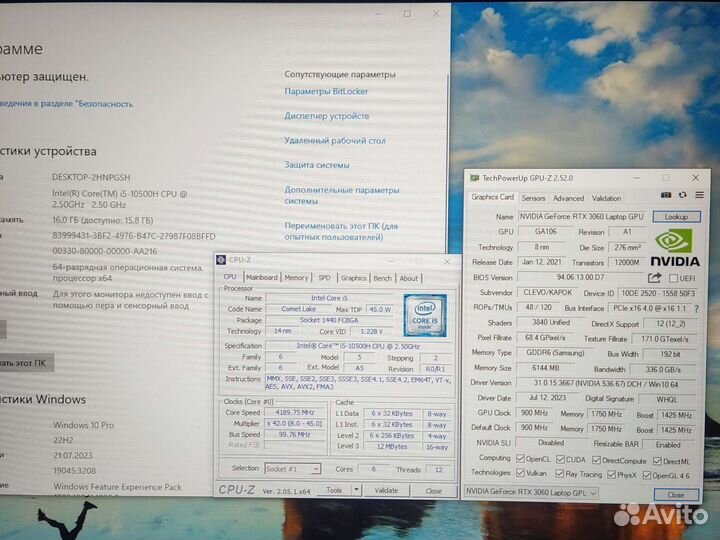Open the Переименовать этот ПК link
Screen dimensions: 720x540
pos(341,231)
